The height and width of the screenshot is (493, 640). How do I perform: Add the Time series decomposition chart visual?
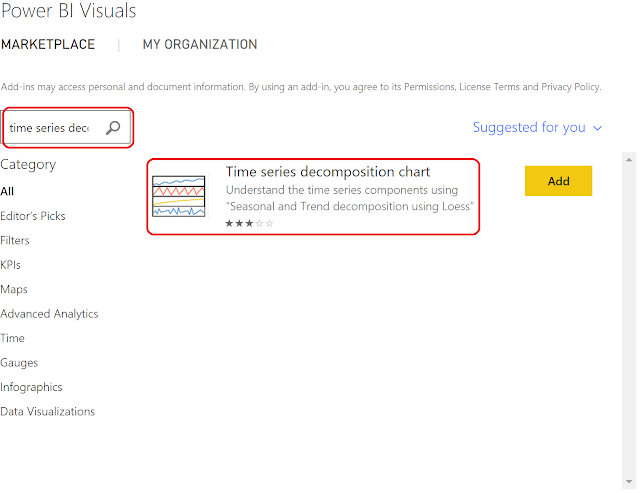(558, 181)
